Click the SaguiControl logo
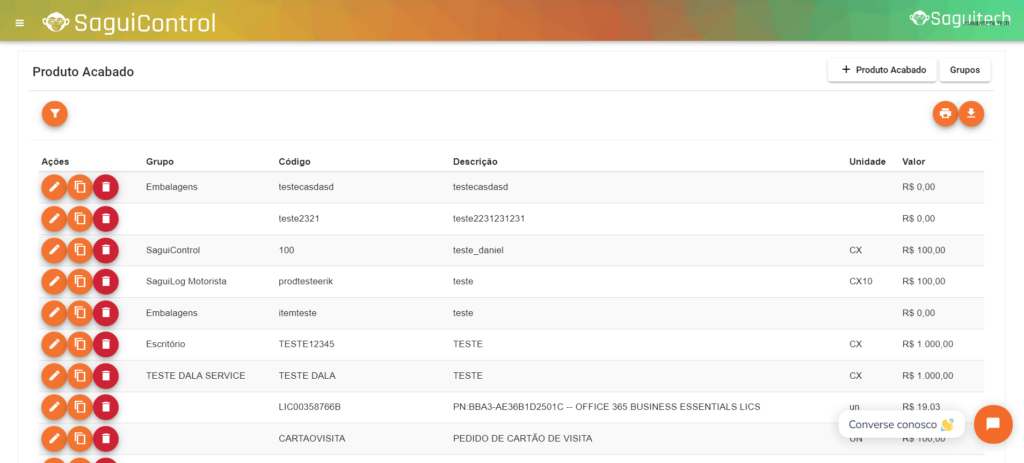Image resolution: width=1024 pixels, height=463 pixels. [129, 21]
